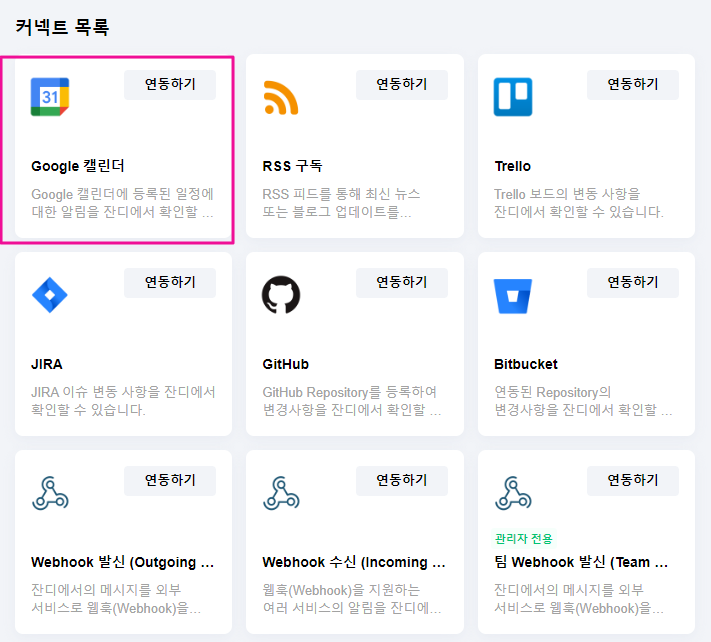Click the 관리자 전용 badge

click(x=524, y=539)
